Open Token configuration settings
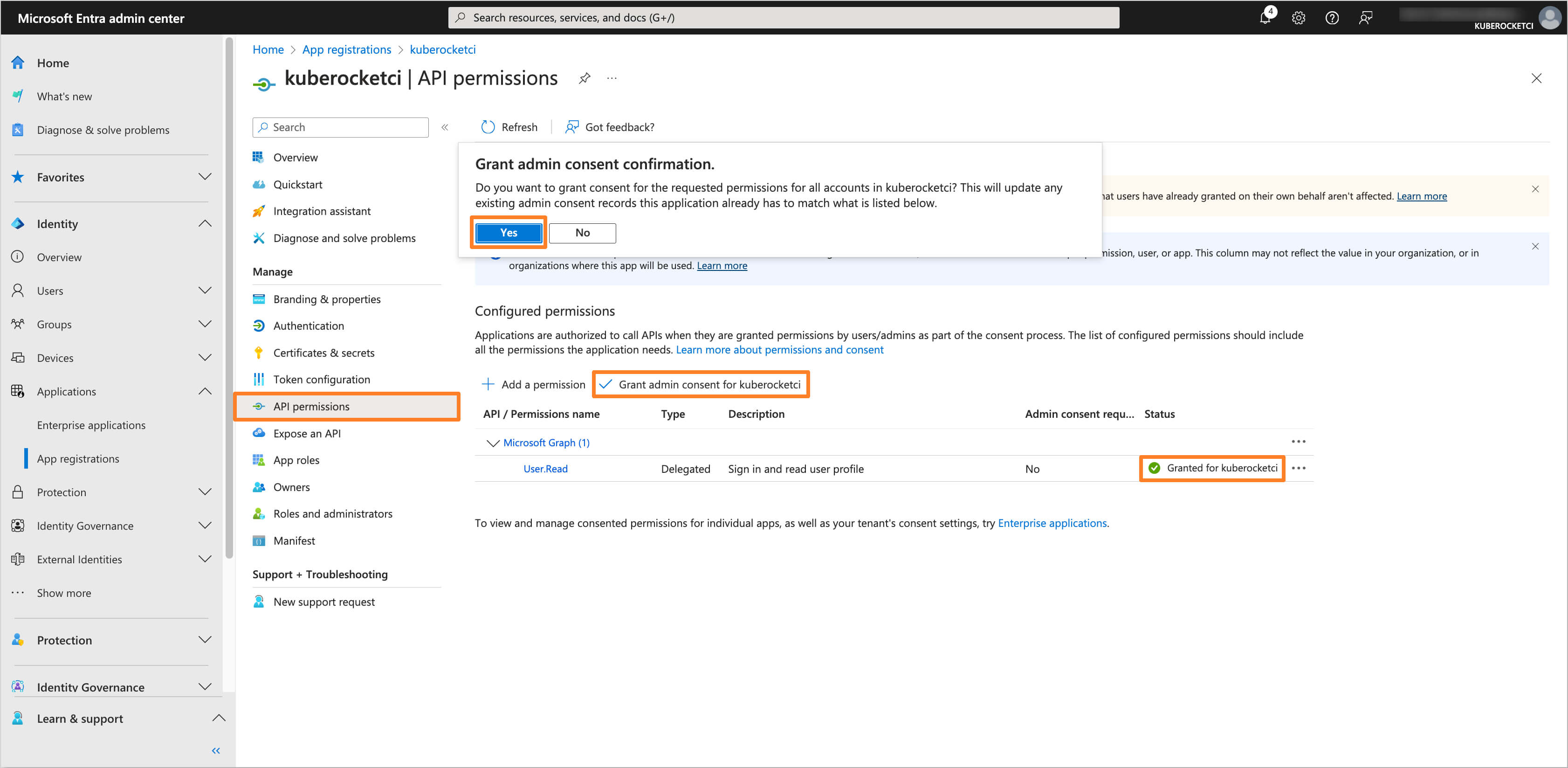 click(x=321, y=379)
